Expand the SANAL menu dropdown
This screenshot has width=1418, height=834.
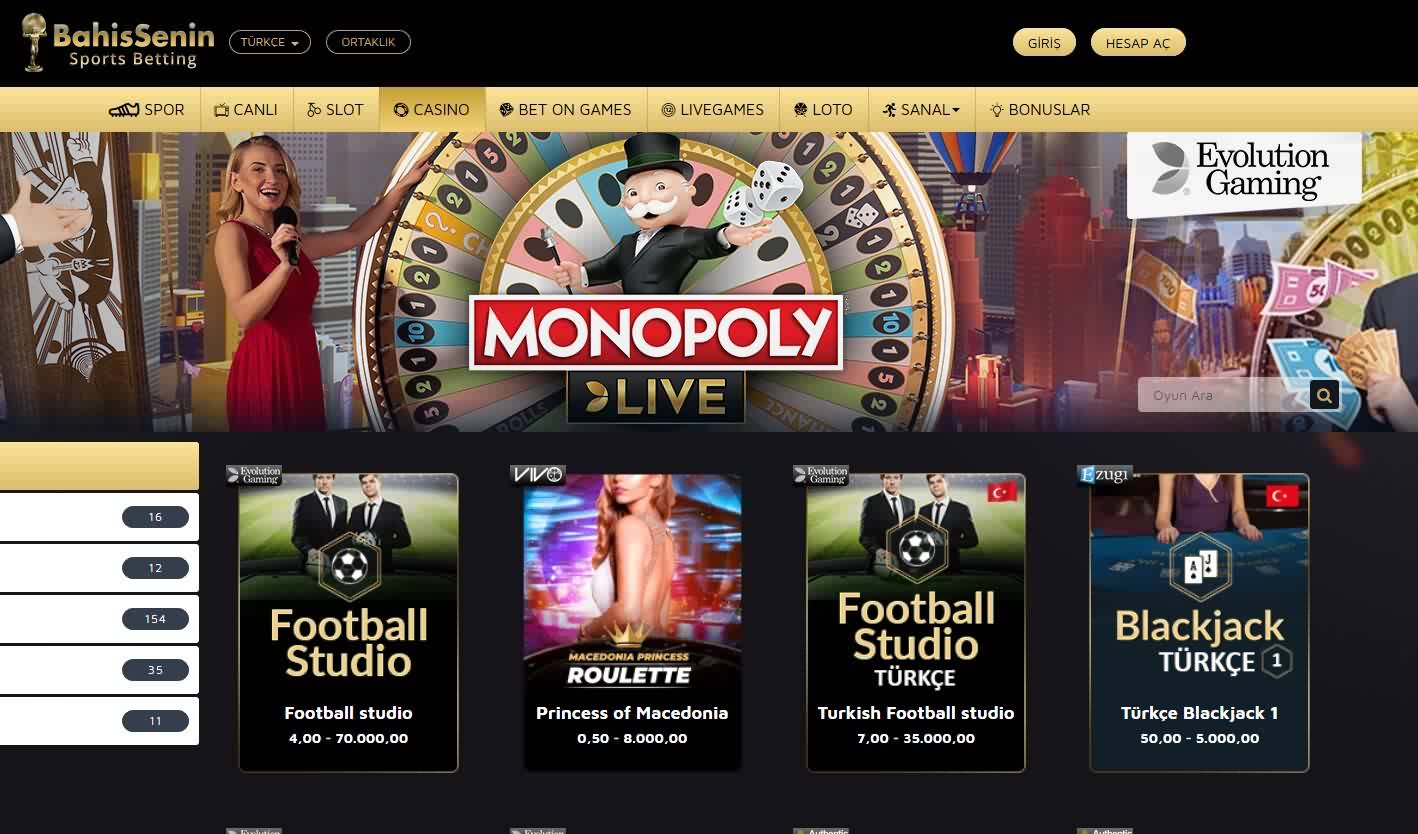[x=921, y=110]
